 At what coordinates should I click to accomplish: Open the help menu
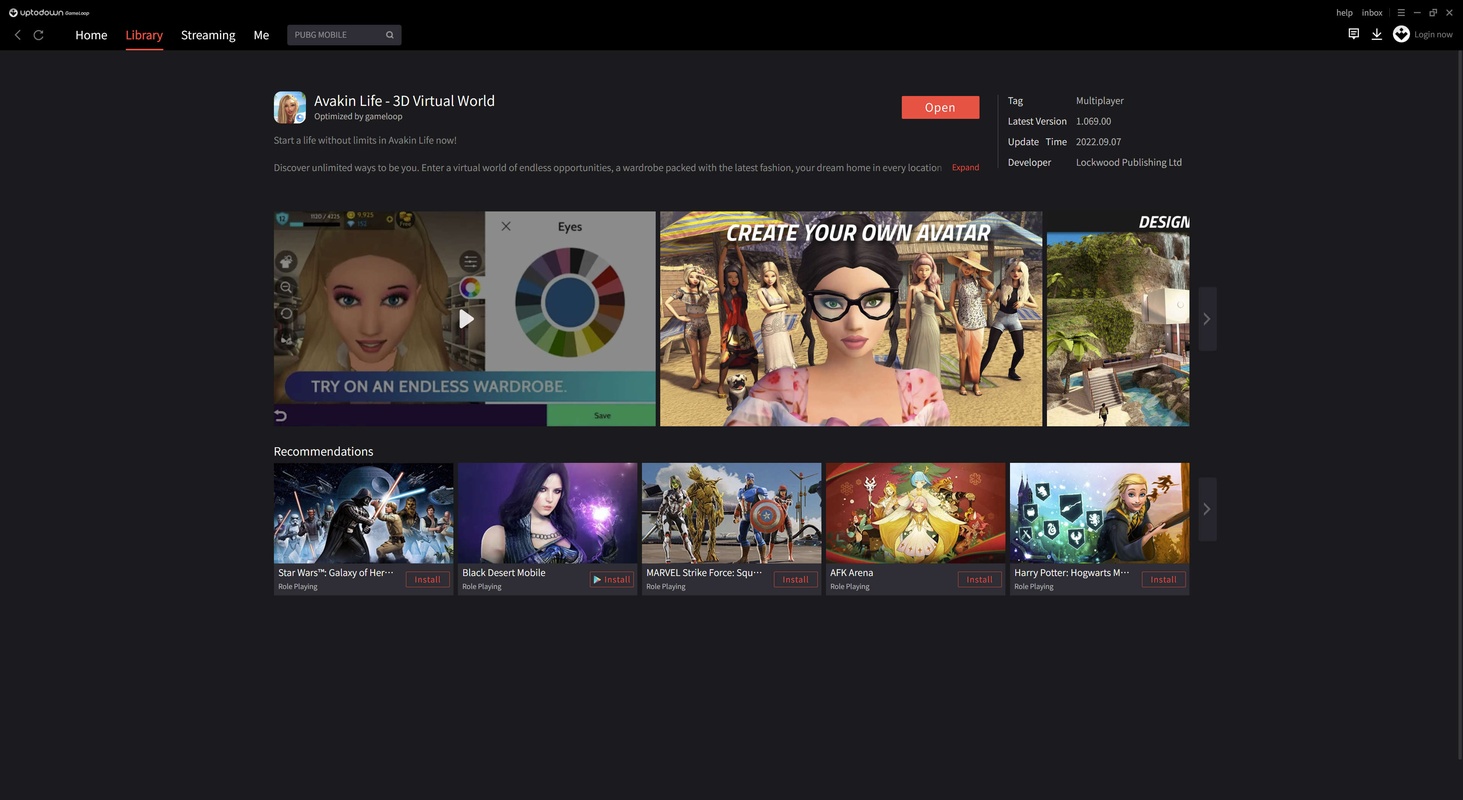tap(1344, 13)
